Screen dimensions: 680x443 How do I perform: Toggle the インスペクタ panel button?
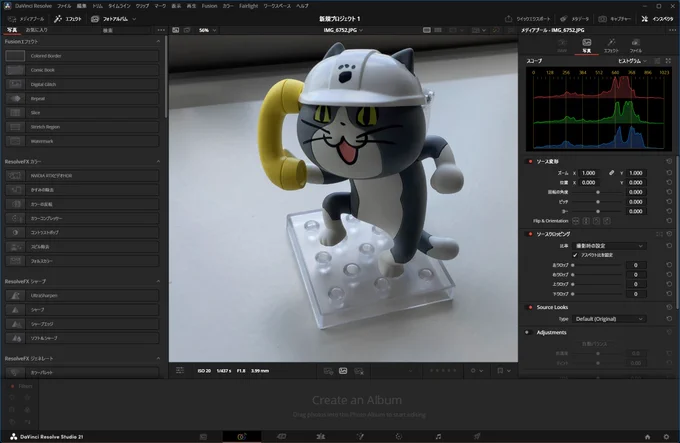657,19
